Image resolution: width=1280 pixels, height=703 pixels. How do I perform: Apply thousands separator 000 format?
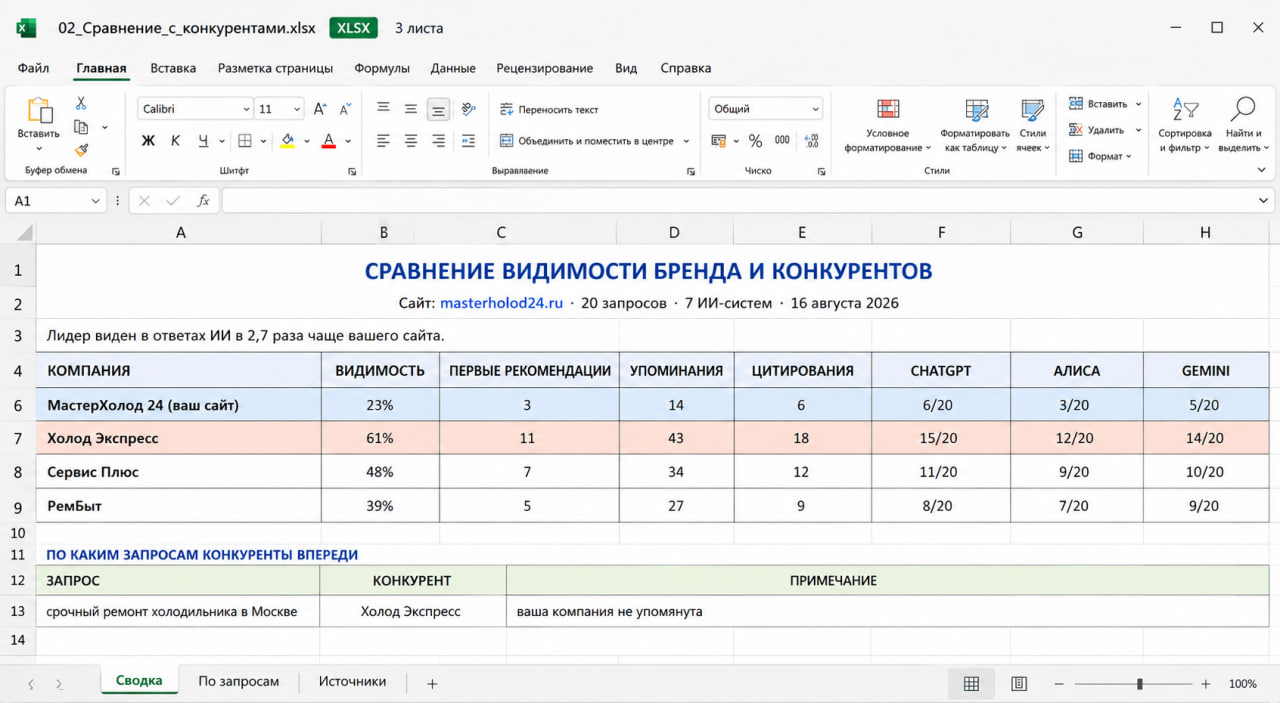coord(782,141)
